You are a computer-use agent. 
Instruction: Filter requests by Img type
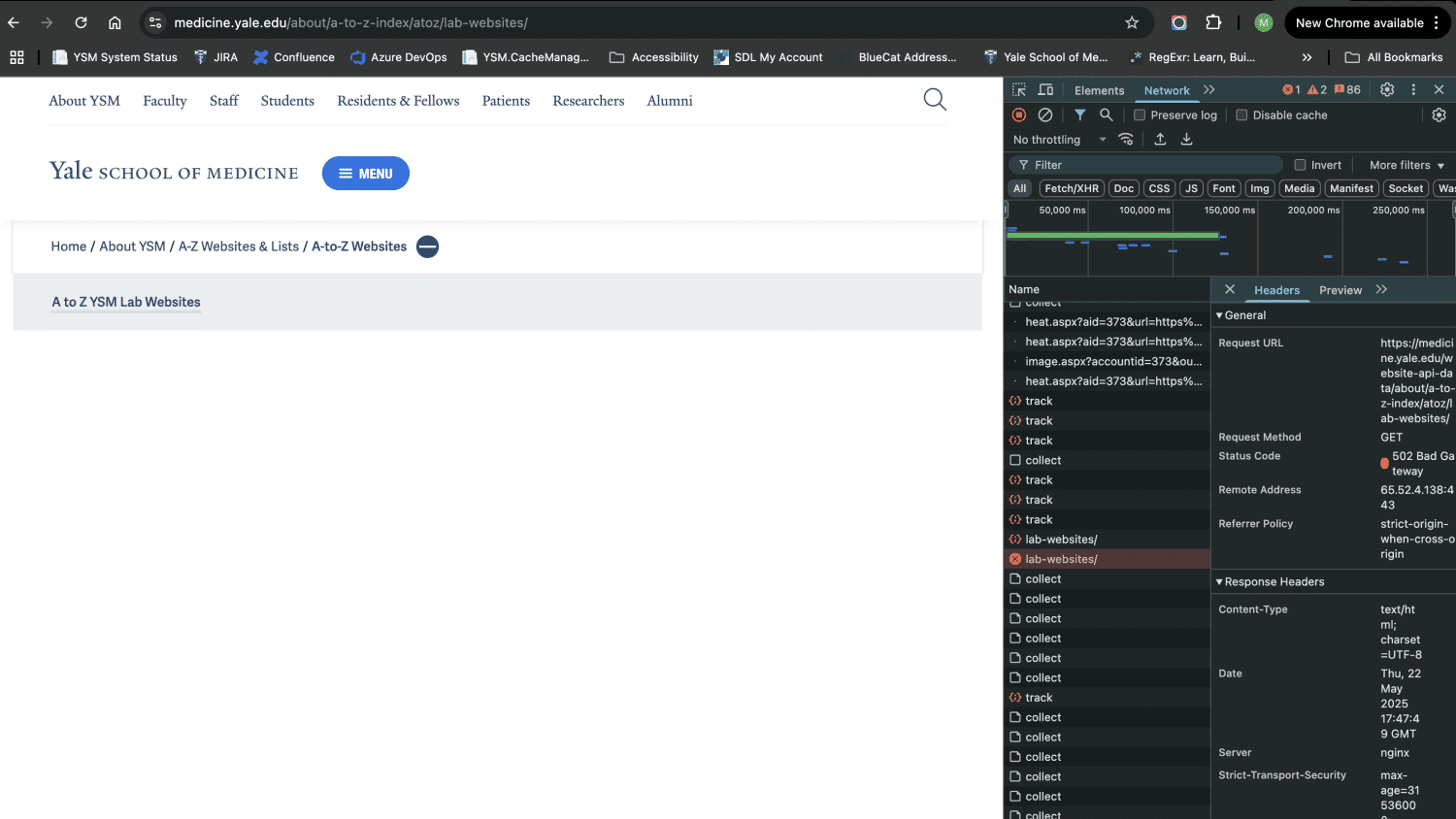[1260, 188]
